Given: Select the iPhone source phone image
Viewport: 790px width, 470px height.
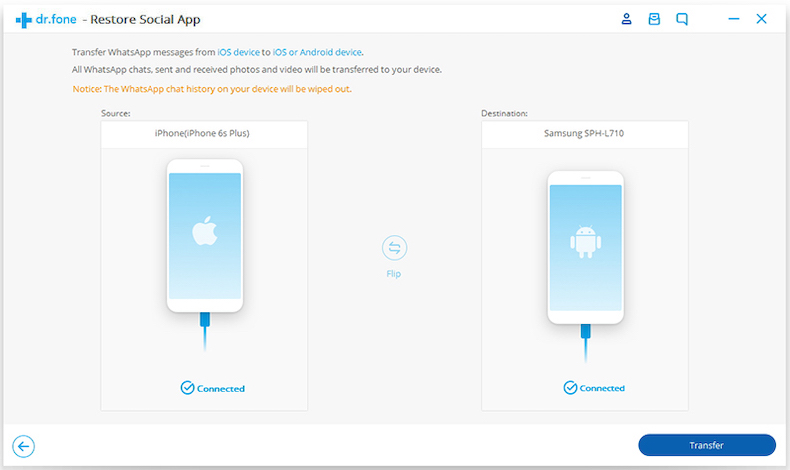Looking at the screenshot, I should [x=205, y=236].
